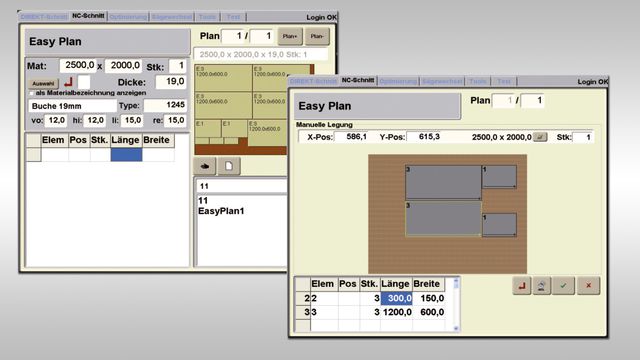The width and height of the screenshot is (640, 360).
Task: Switch to NC-Schnitt tab in back window
Action: tap(88, 16)
